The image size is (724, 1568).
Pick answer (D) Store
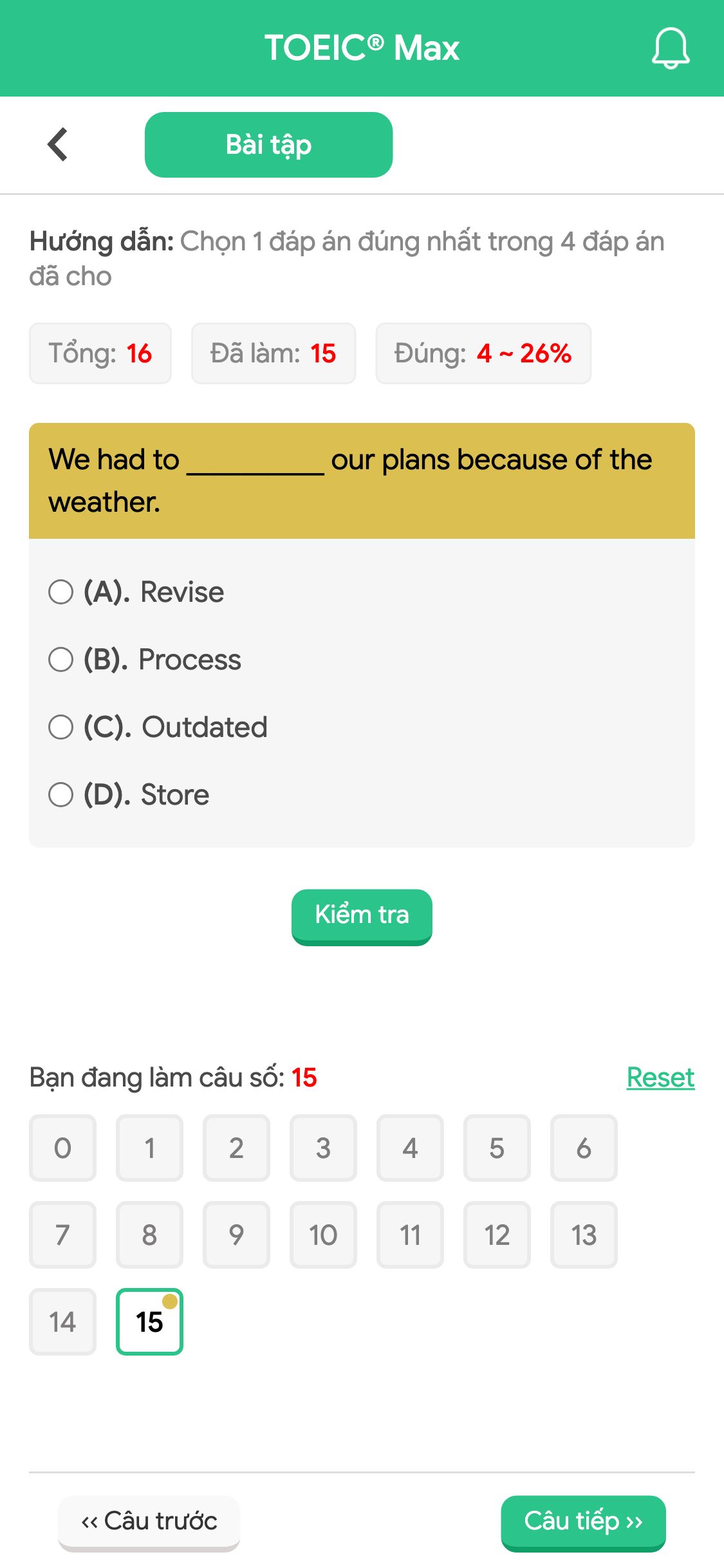[x=129, y=794]
